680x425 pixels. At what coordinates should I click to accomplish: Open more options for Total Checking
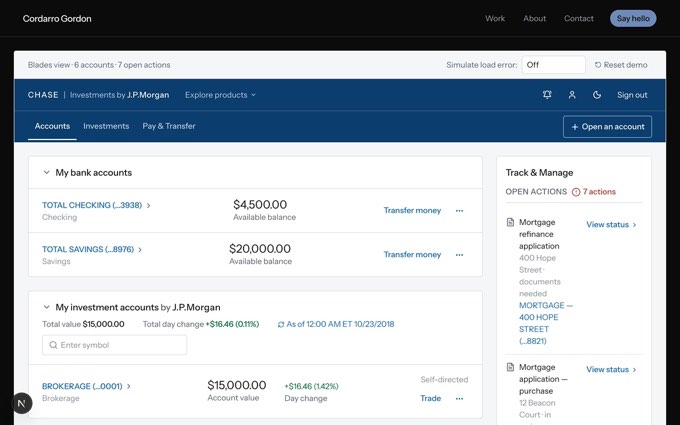(459, 211)
